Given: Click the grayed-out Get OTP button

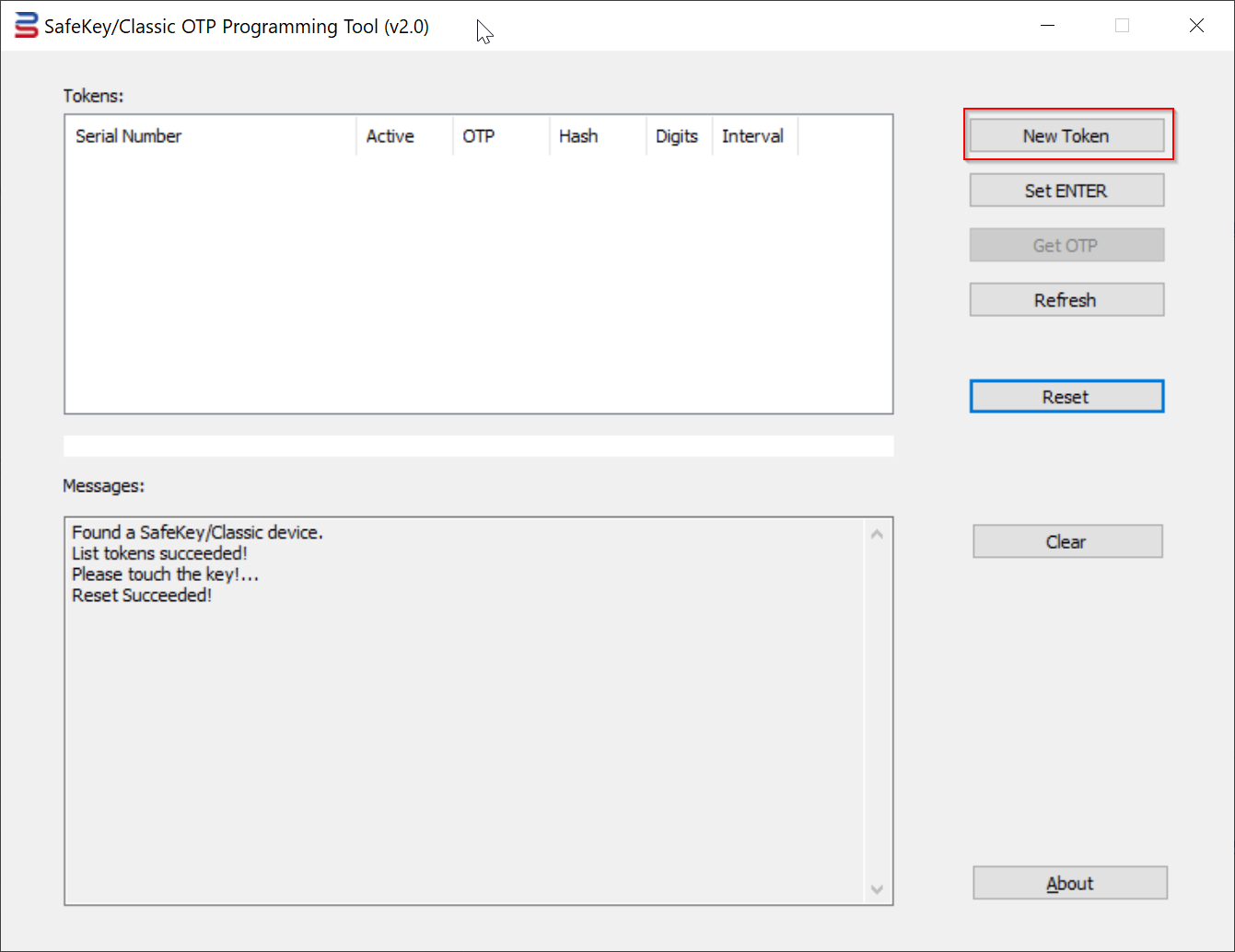Looking at the screenshot, I should coord(1066,246).
